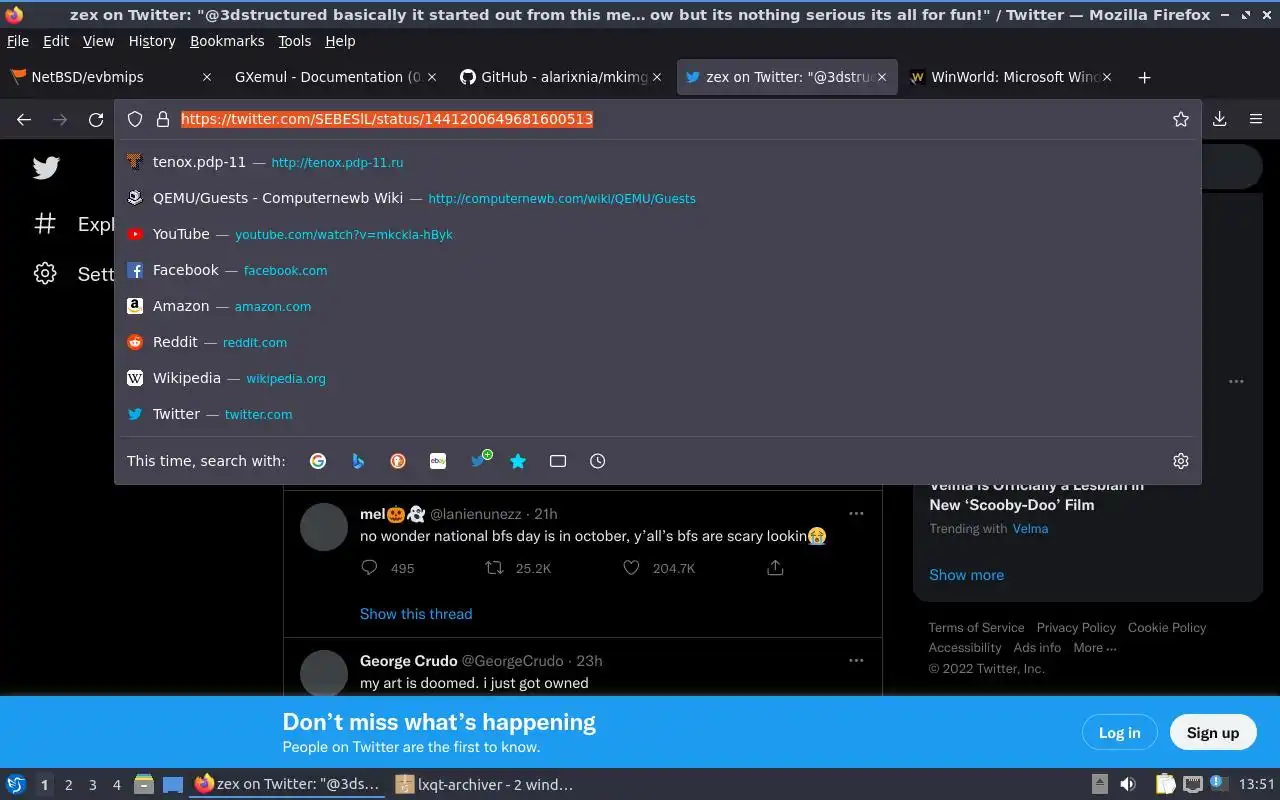Select Twitter suggestion in dropdown
The image size is (1280, 800).
click(658, 414)
